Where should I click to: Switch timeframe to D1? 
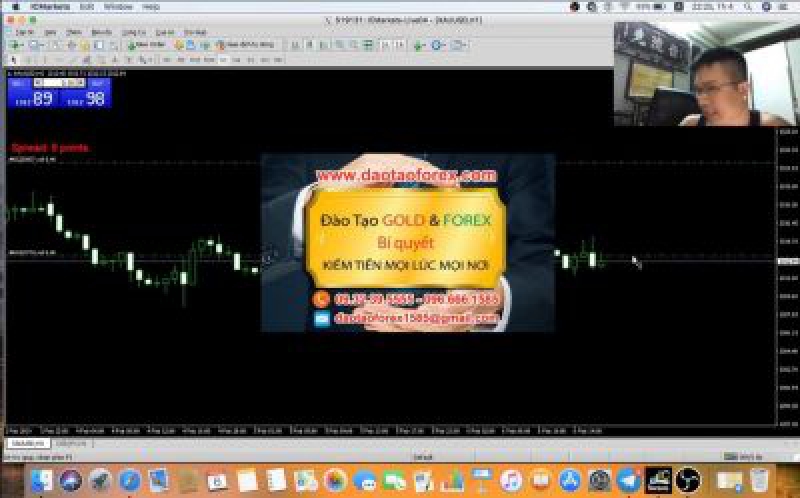click(251, 60)
